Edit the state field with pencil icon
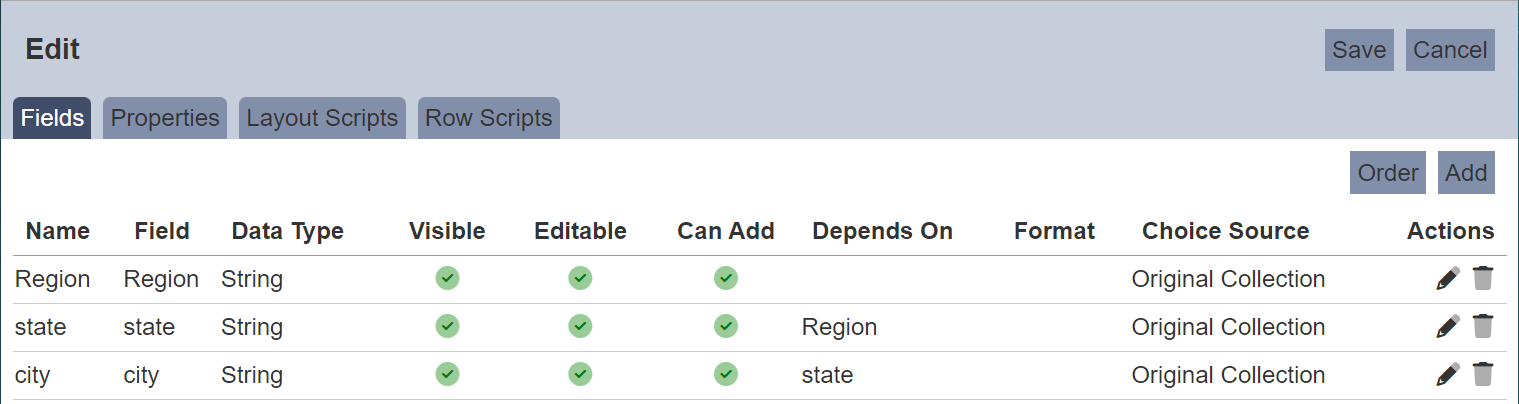 click(x=1448, y=327)
